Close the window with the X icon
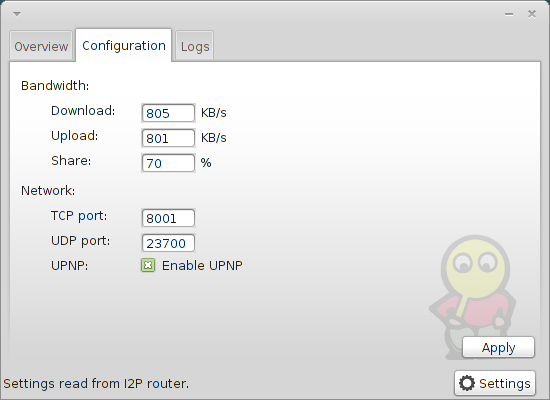Viewport: 550px width, 400px height. click(532, 14)
